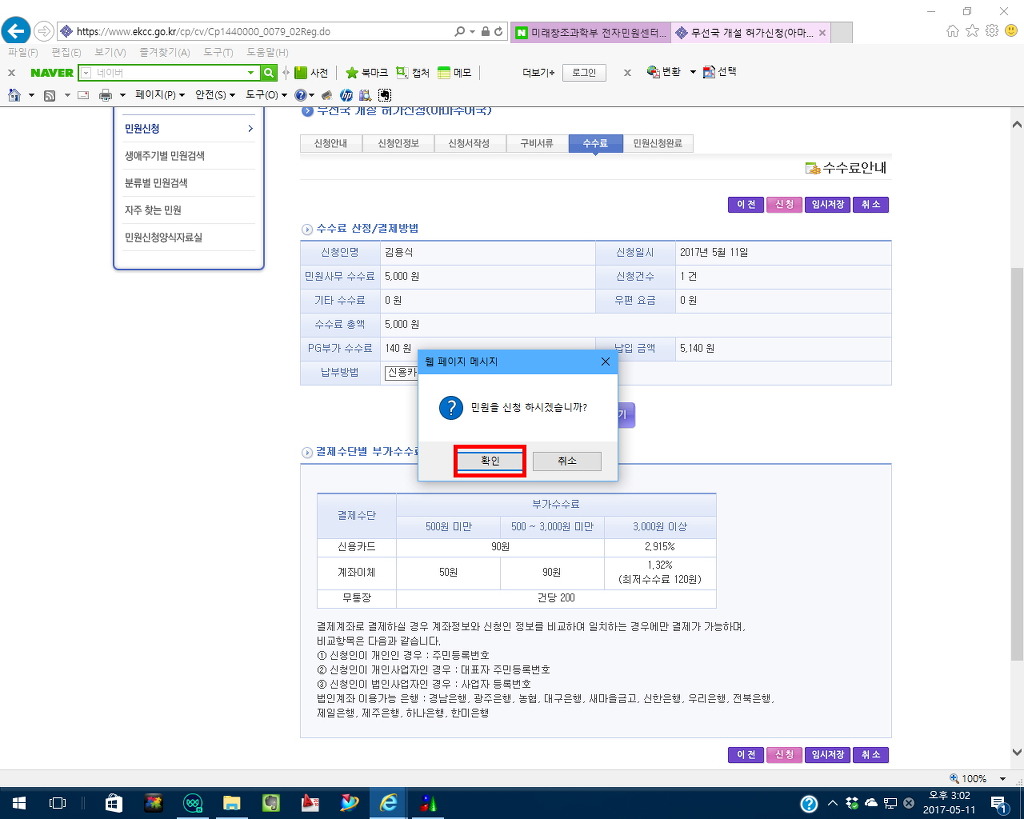Click the Naver toolbar 로그인 button
This screenshot has width=1024, height=819.
[x=584, y=72]
